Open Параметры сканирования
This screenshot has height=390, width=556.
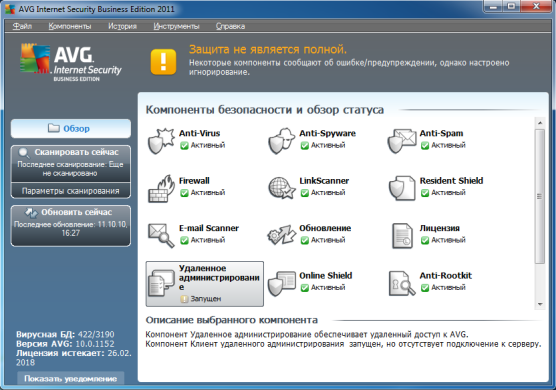tap(71, 191)
